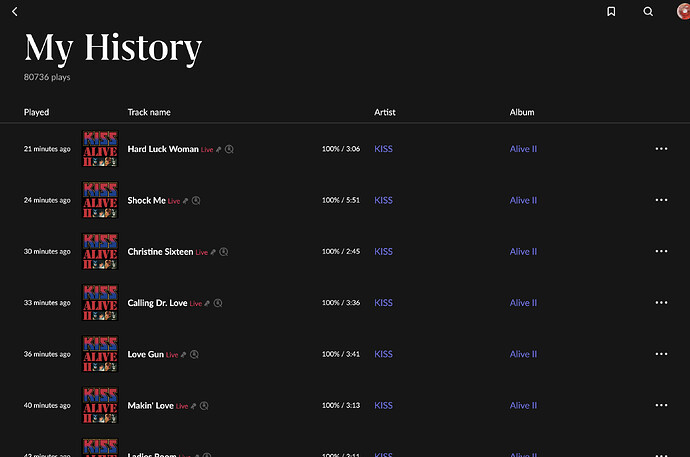Click the Album column header
This screenshot has width=690, height=457.
point(522,112)
